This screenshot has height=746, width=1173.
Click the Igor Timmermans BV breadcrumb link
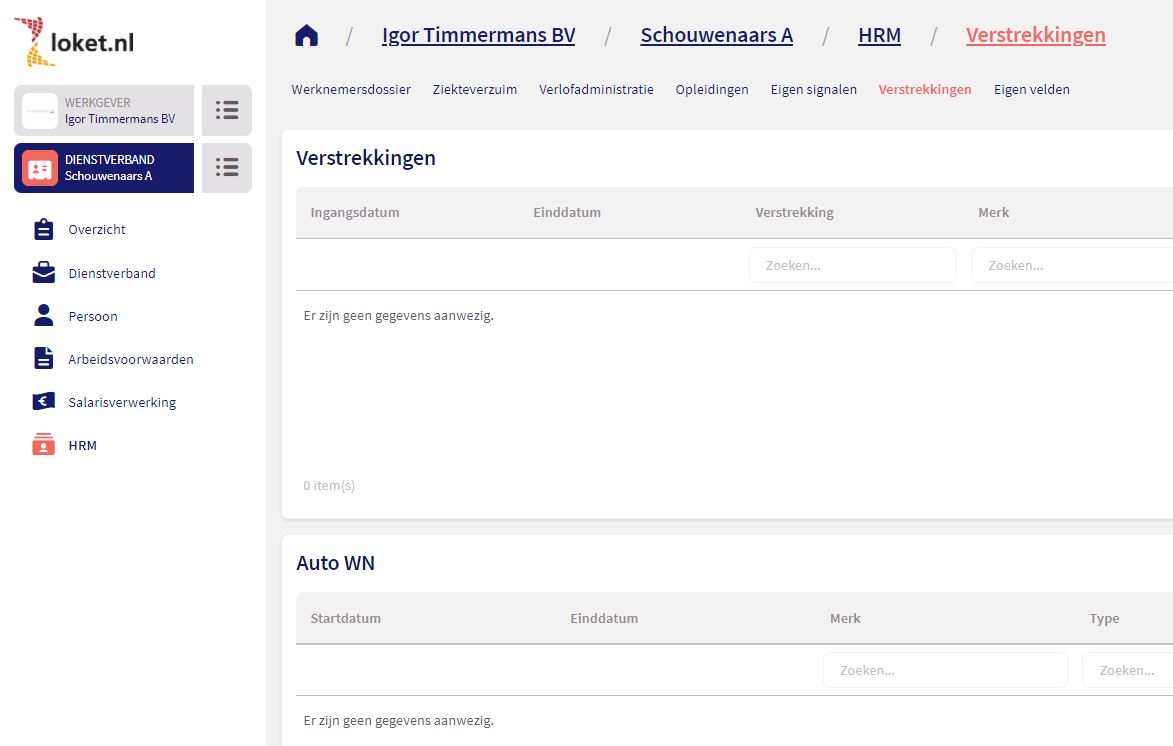tap(478, 36)
